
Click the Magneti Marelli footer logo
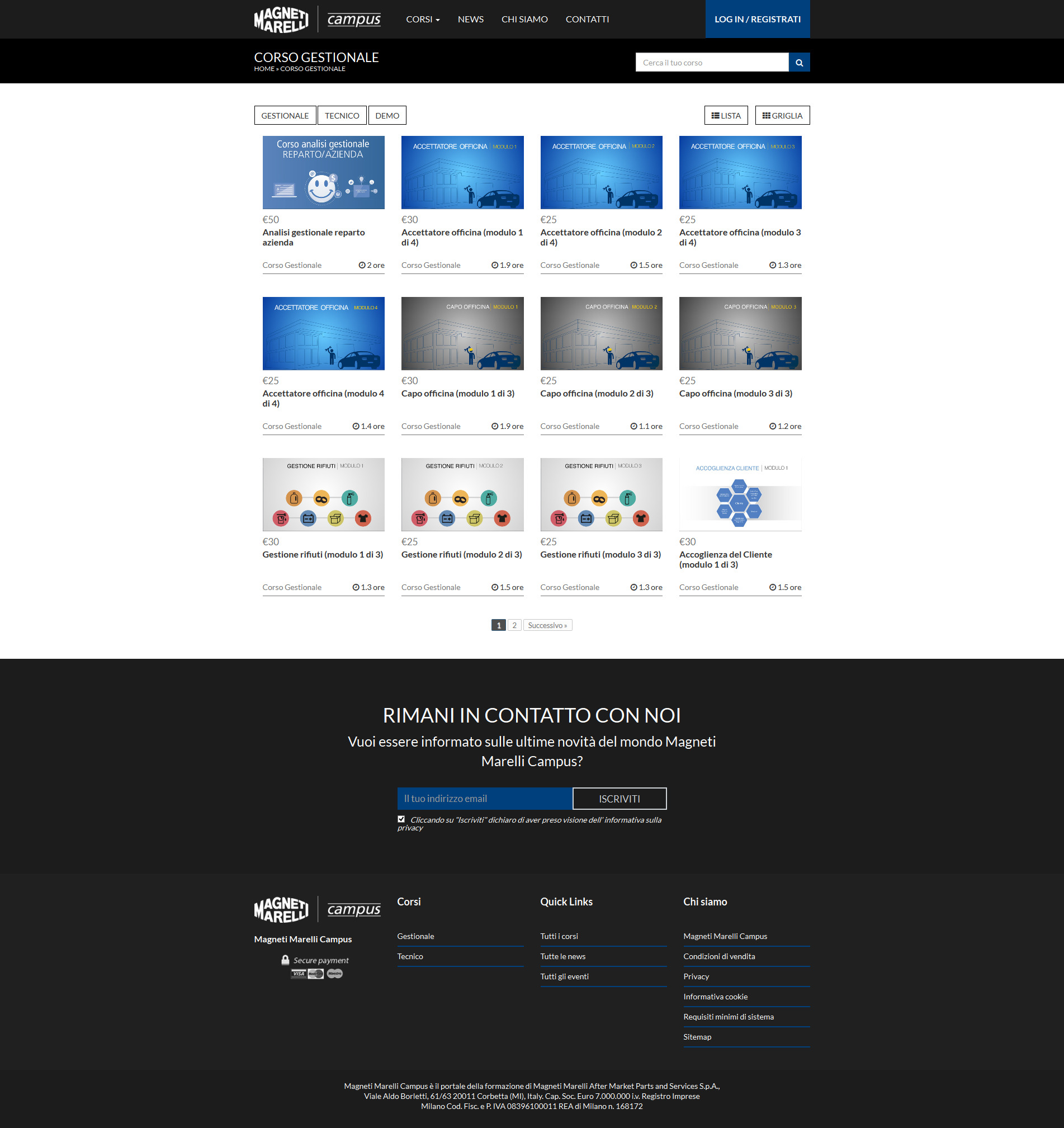pyautogui.click(x=317, y=909)
